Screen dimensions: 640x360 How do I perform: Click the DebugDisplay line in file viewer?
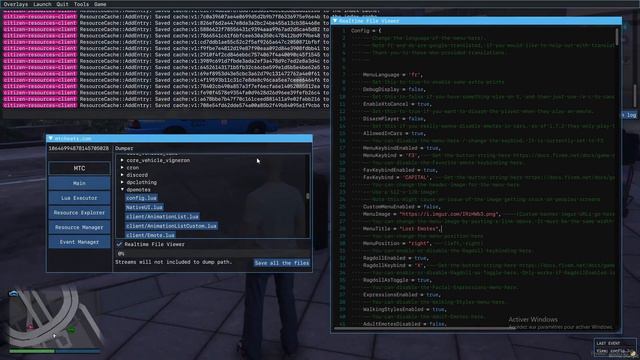394,89
